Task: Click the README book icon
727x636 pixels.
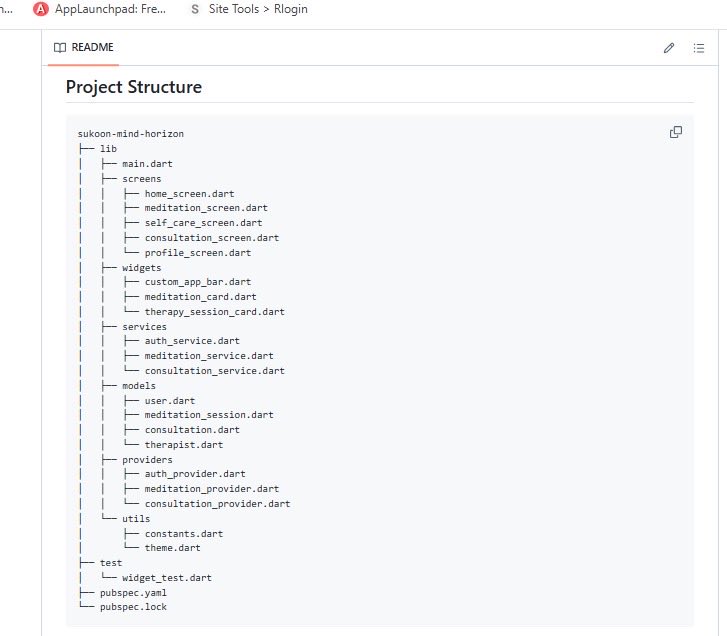Action: [60, 47]
